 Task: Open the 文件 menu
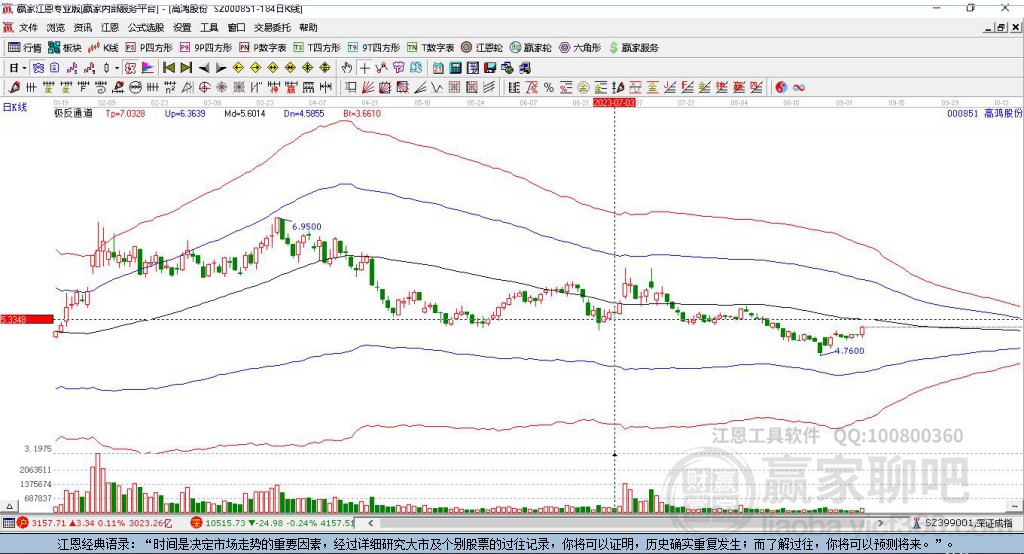29,27
